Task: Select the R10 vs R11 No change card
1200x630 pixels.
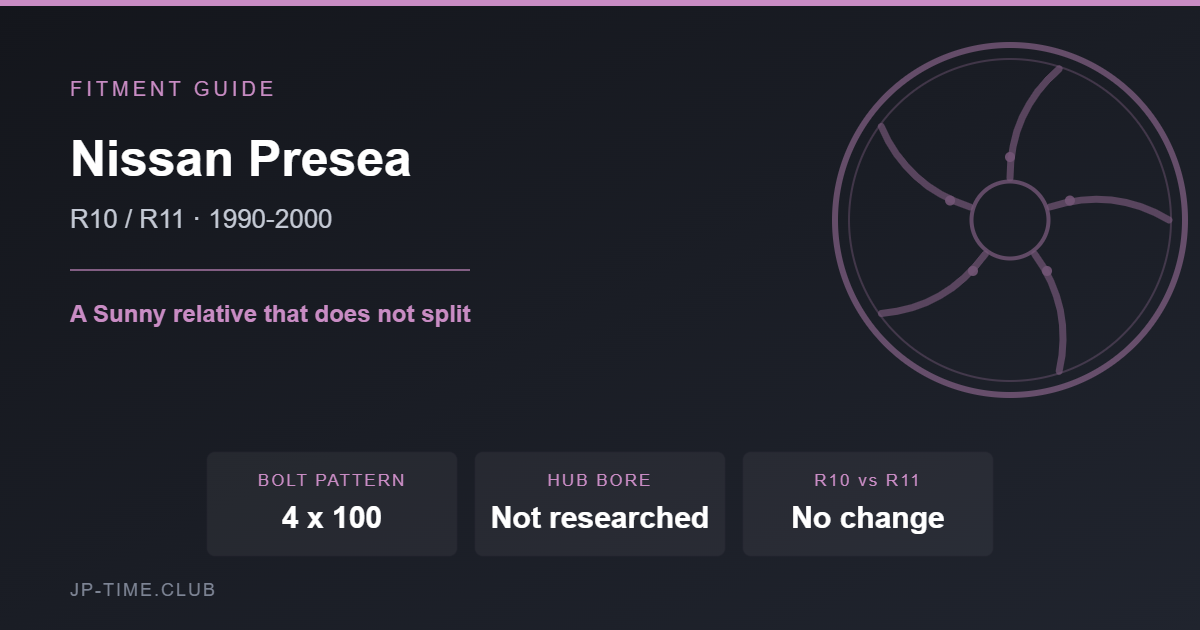Action: (x=868, y=504)
